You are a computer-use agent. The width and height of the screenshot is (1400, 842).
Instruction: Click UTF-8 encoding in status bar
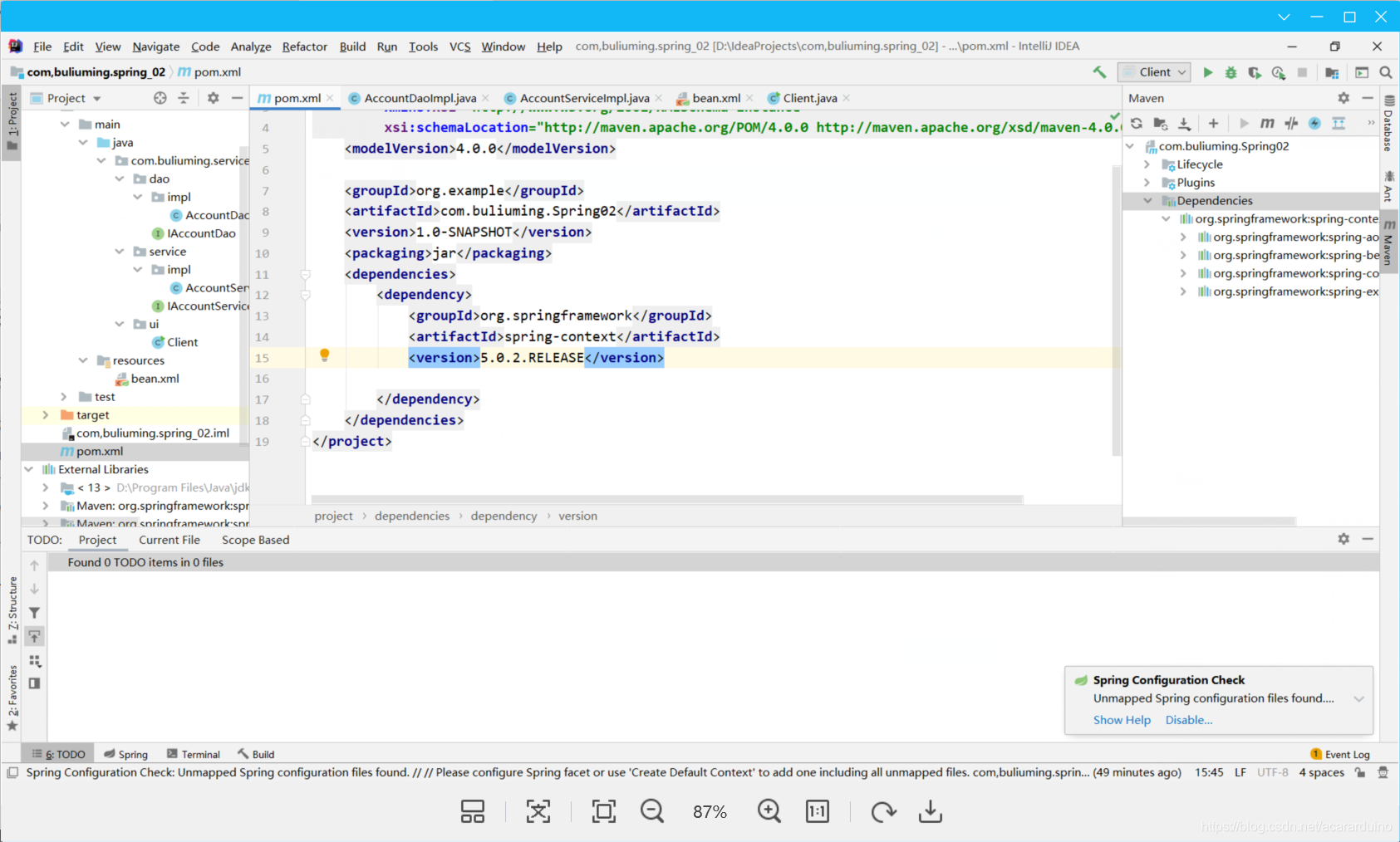pyautogui.click(x=1272, y=772)
